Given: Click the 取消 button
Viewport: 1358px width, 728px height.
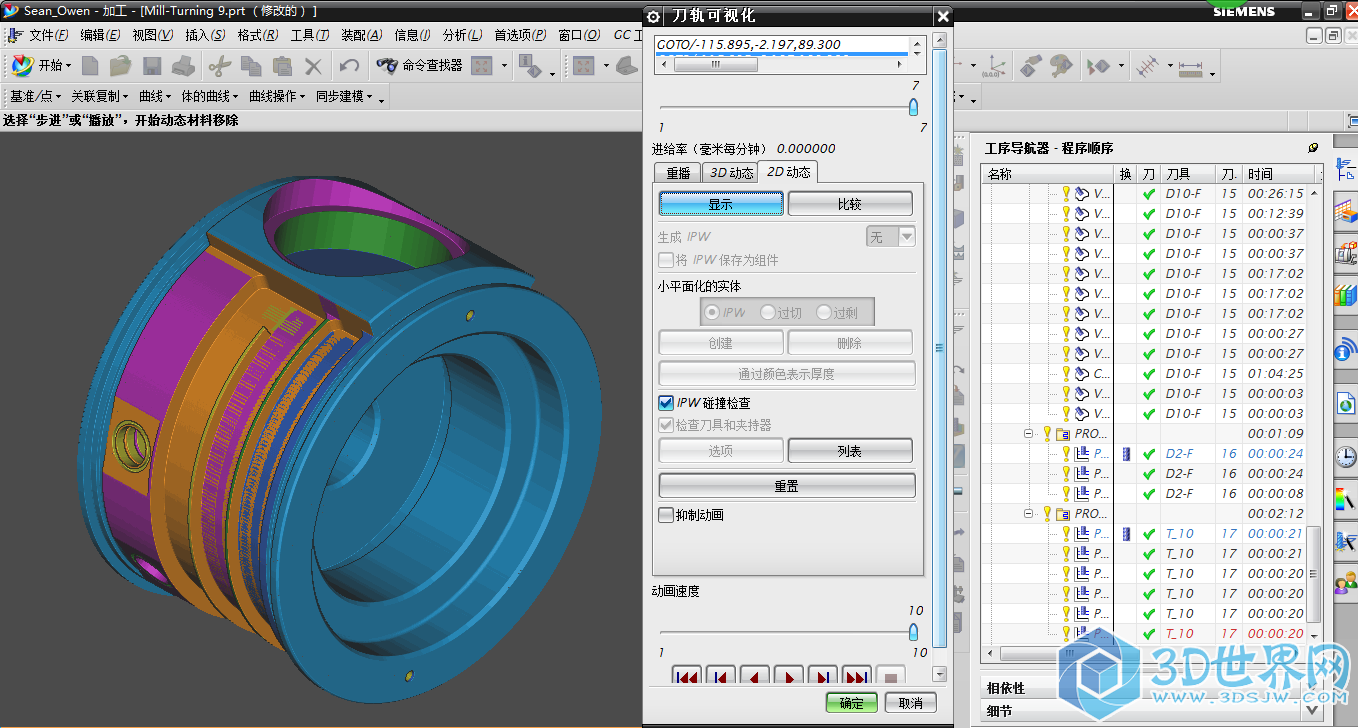Looking at the screenshot, I should pos(911,703).
